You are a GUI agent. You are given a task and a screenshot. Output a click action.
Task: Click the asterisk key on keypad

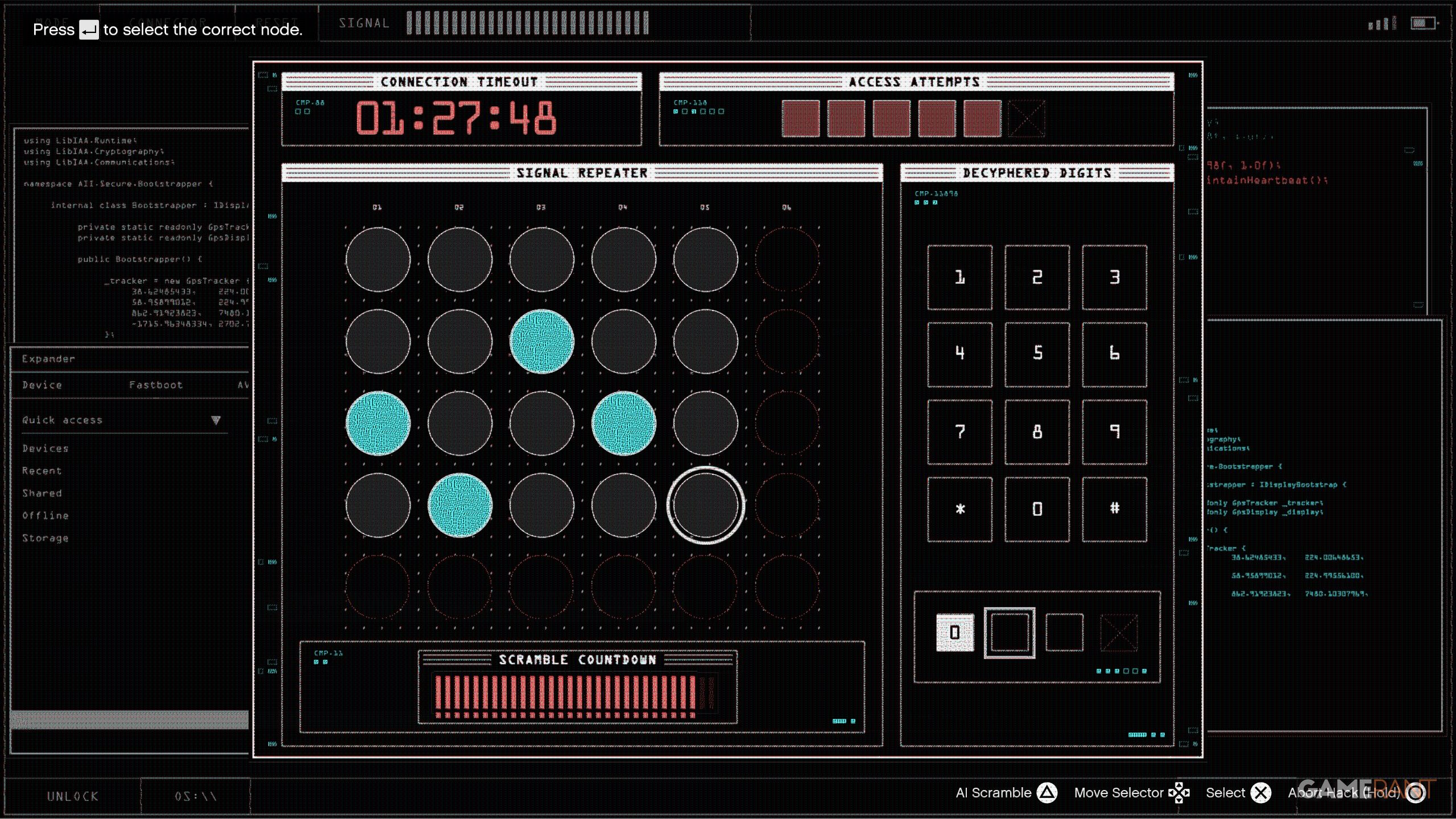click(960, 509)
